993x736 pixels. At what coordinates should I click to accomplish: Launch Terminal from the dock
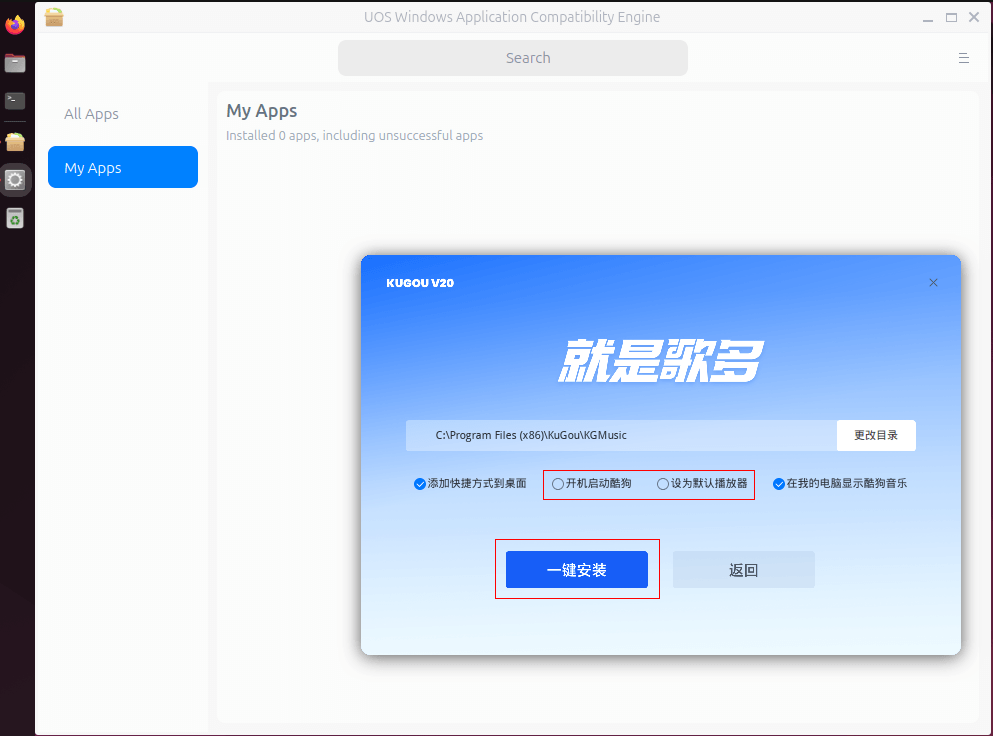pyautogui.click(x=15, y=101)
